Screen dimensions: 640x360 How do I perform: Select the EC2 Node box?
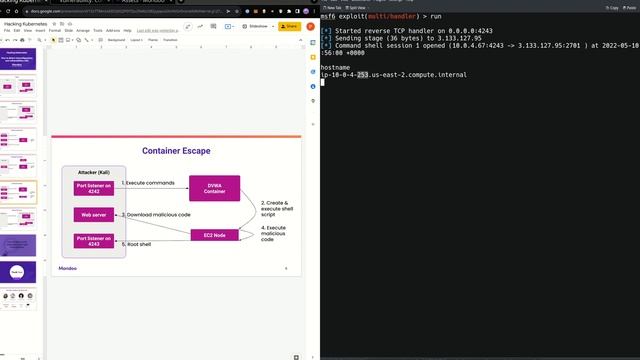tap(215, 235)
